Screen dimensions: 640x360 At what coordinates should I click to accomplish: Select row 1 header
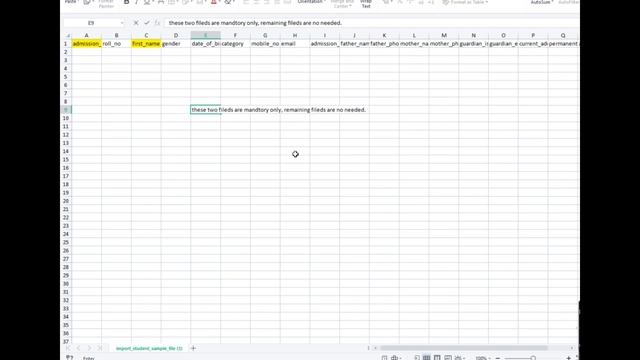tap(66, 44)
